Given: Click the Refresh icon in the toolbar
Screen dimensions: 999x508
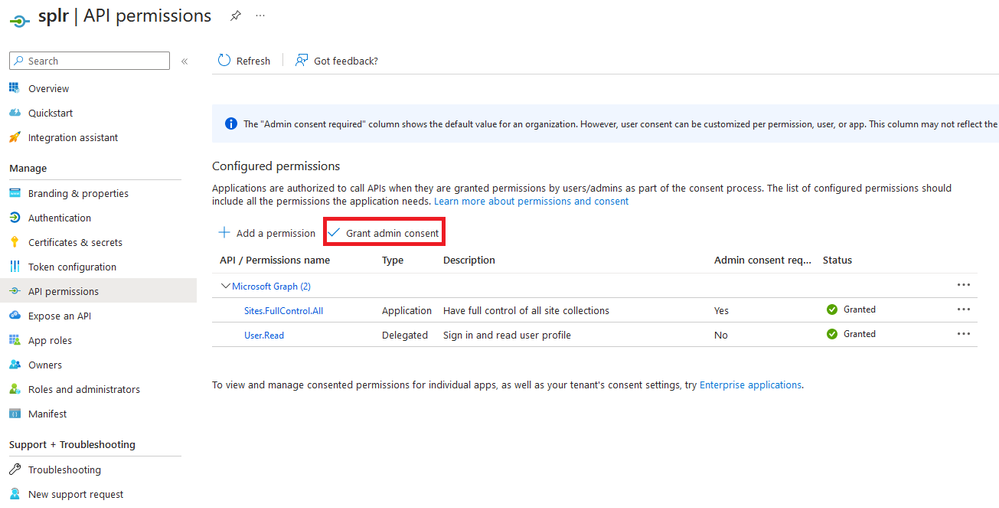Looking at the screenshot, I should click(x=224, y=61).
